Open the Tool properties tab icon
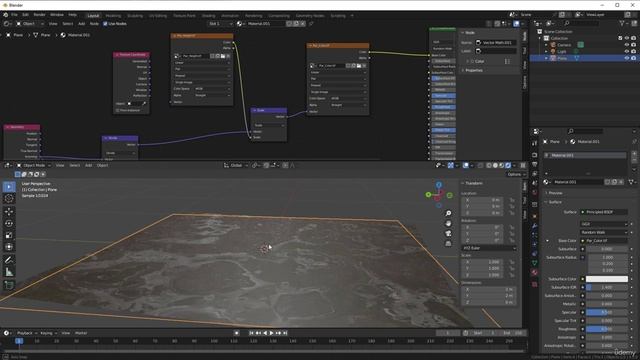 [x=535, y=144]
